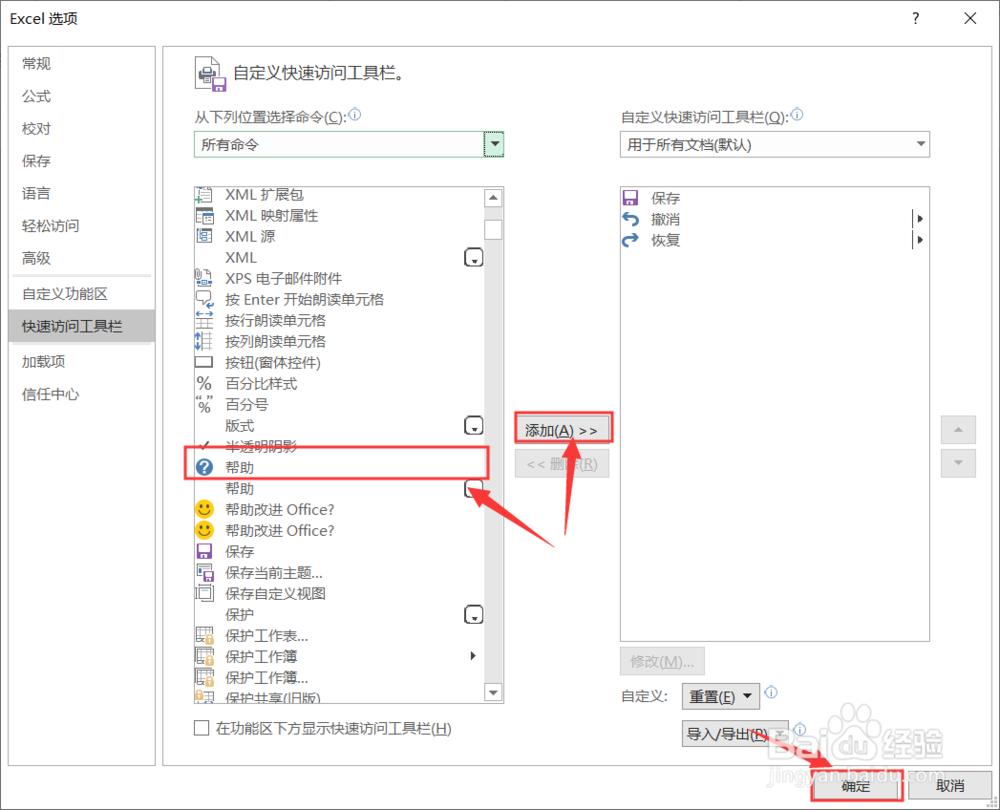Click info icon beside 从下列位置选择命令
Viewport: 1000px width, 810px height.
click(355, 115)
